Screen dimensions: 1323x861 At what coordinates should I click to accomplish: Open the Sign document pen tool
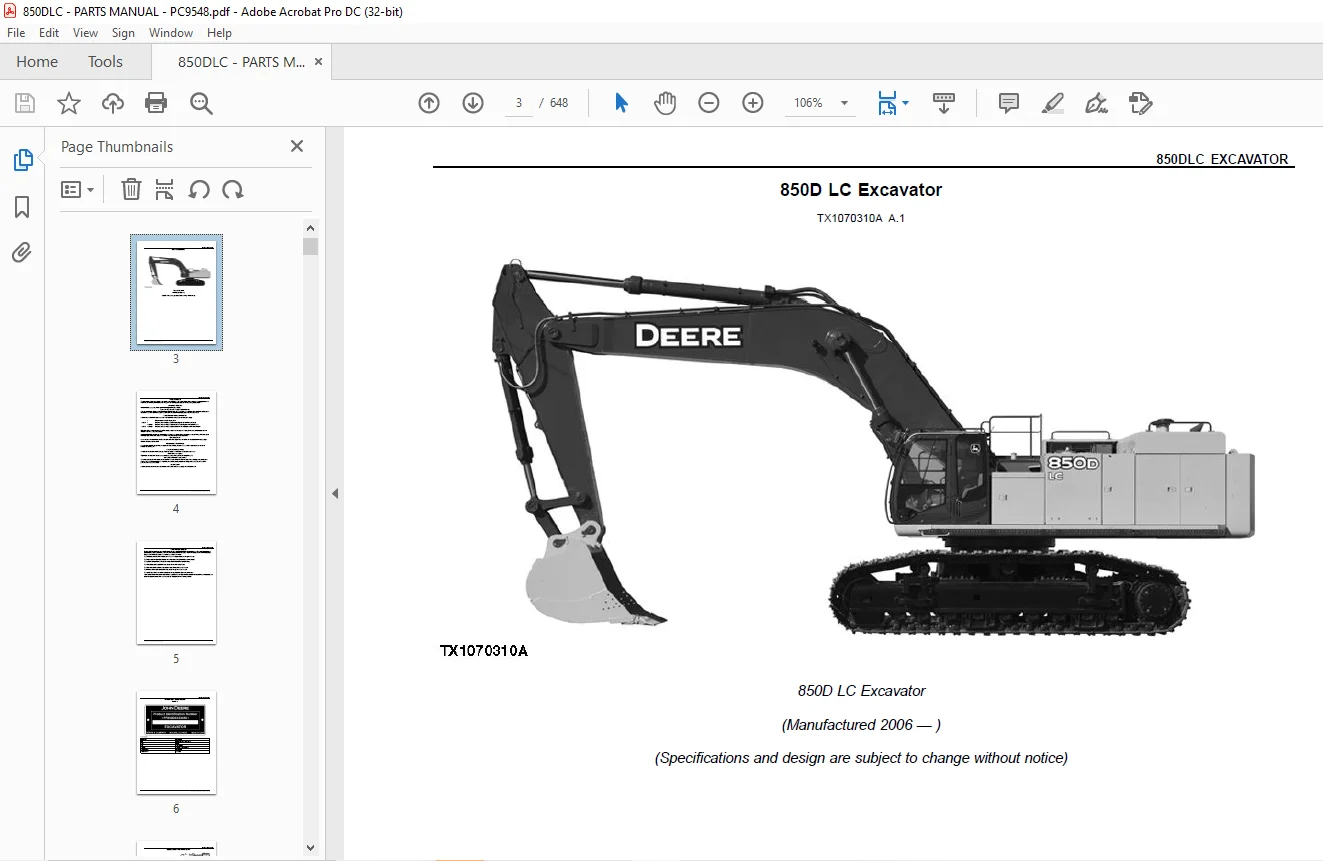tap(1096, 103)
